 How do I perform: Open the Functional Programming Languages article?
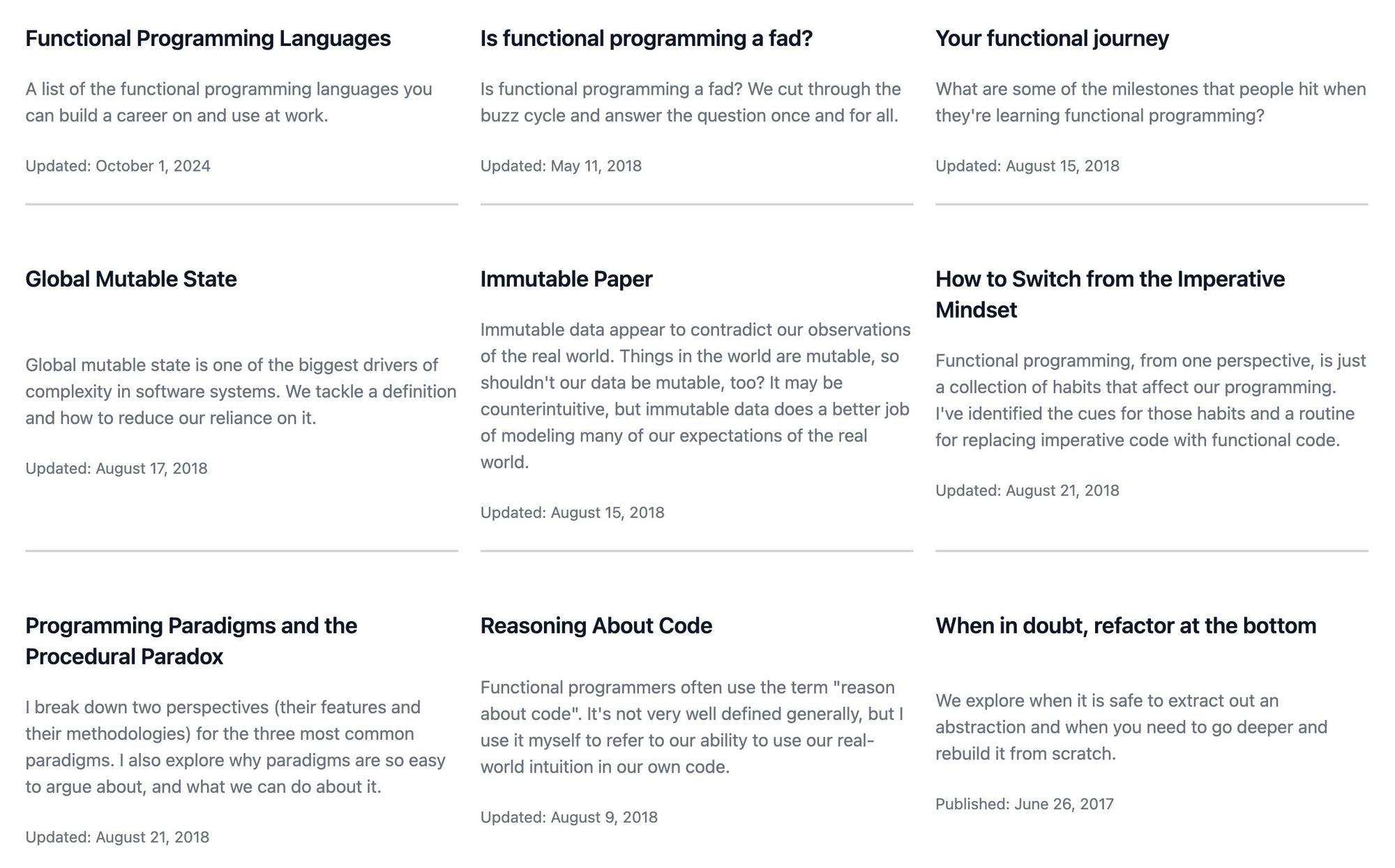pyautogui.click(x=208, y=38)
